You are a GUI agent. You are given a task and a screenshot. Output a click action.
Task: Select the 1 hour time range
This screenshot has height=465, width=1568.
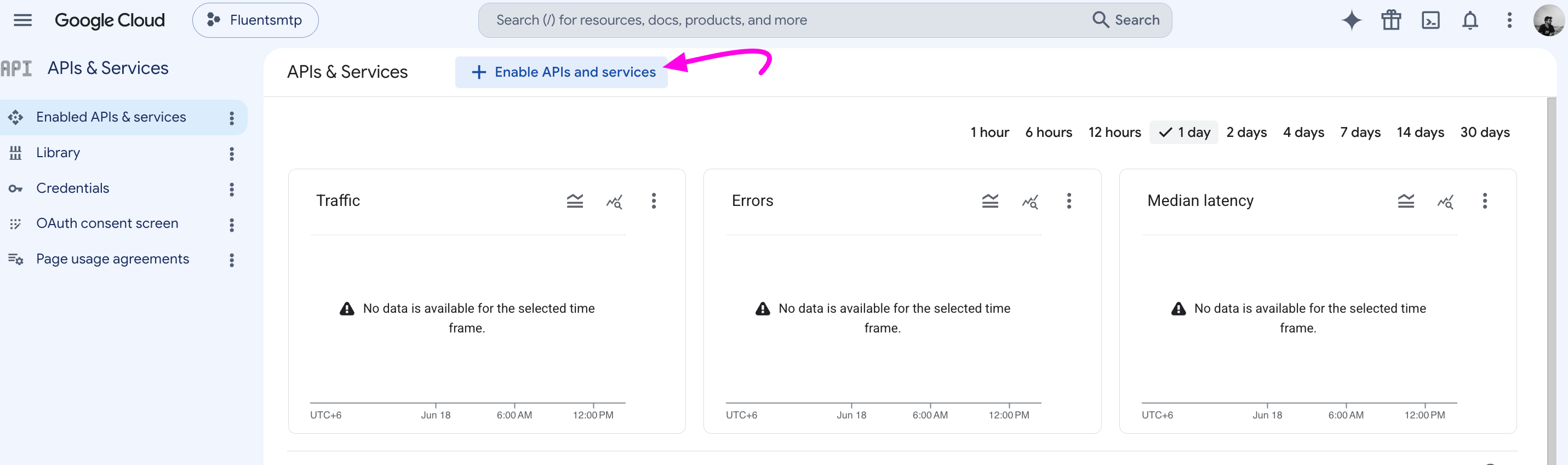coord(989,132)
